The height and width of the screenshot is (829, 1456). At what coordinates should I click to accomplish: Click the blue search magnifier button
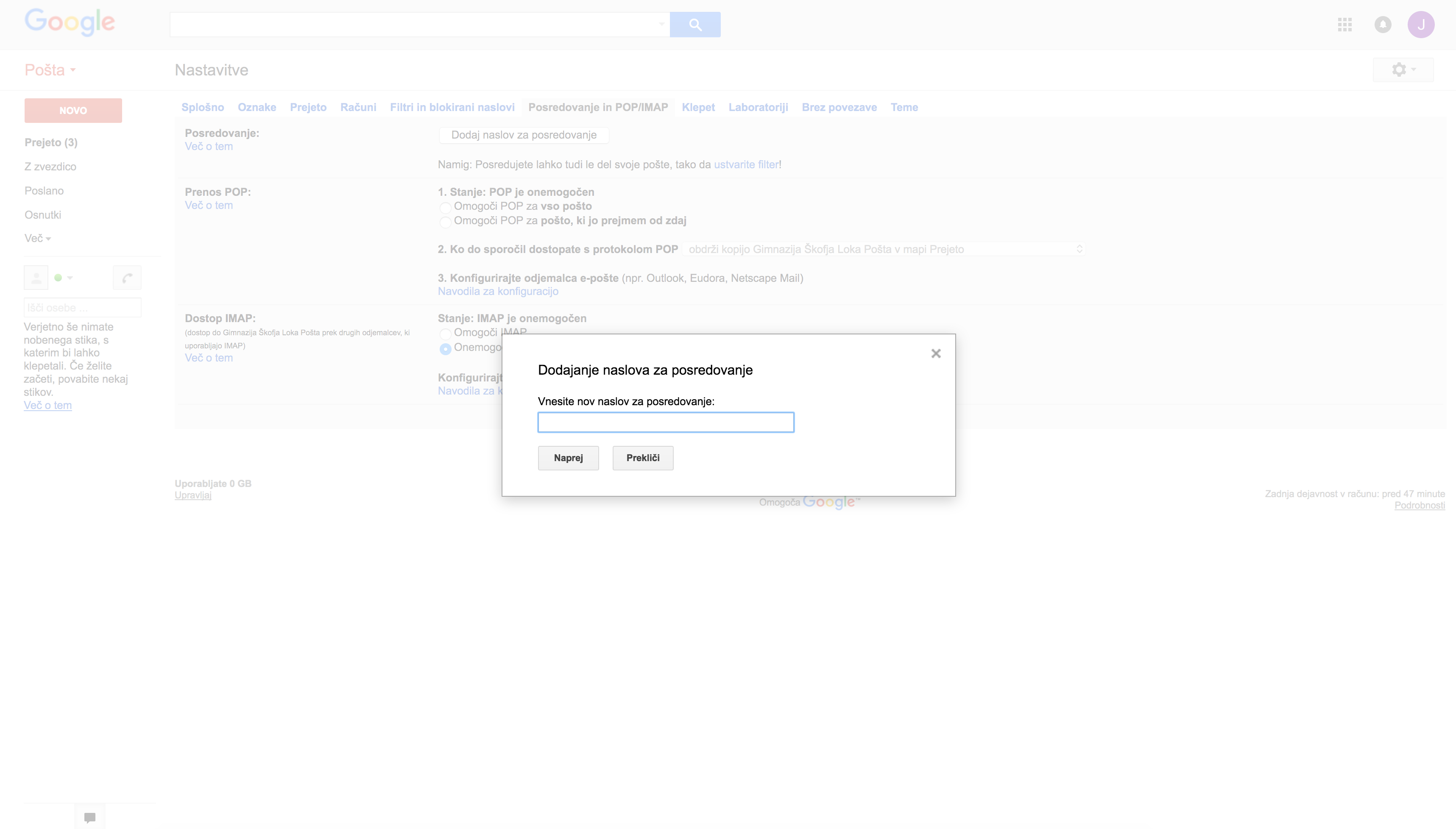point(695,25)
